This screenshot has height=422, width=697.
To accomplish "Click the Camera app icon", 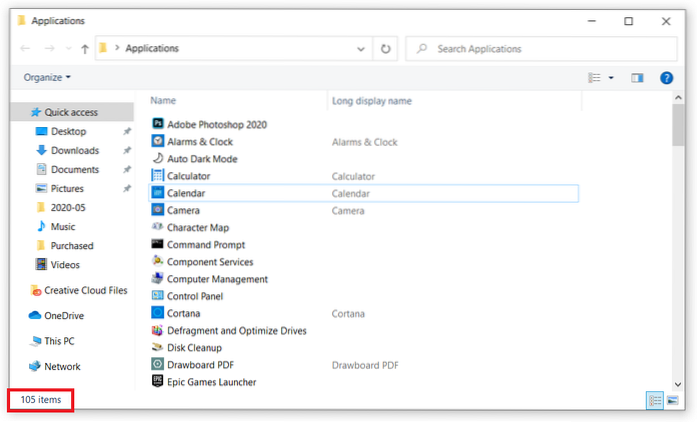I will pyautogui.click(x=157, y=209).
